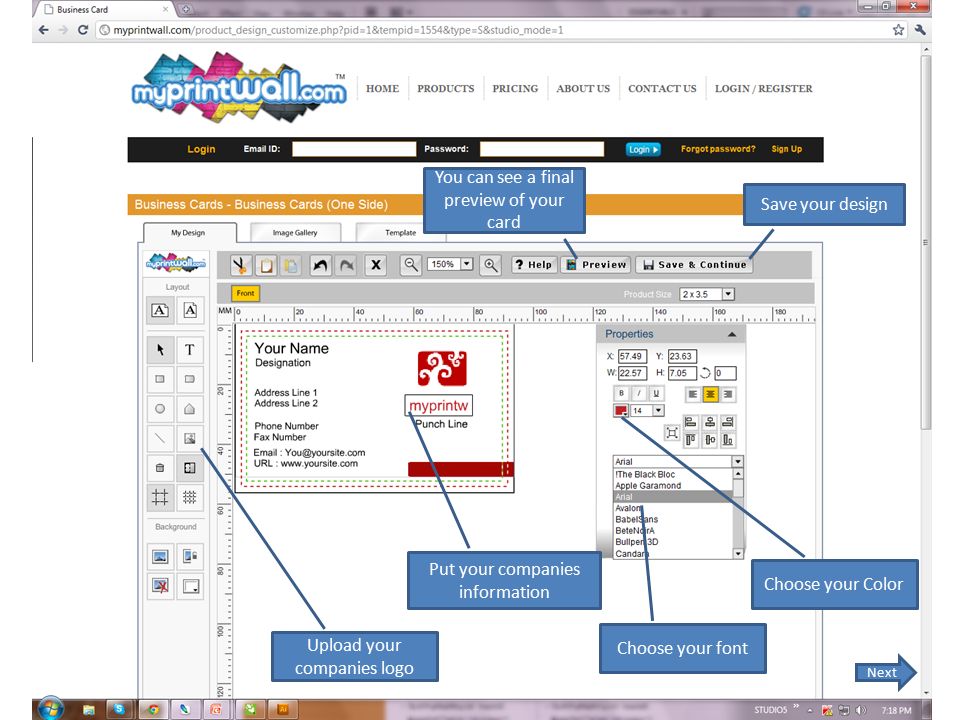Viewport: 960px width, 720px height.
Task: Click the Cut scissors icon in toolbar
Action: (x=239, y=265)
